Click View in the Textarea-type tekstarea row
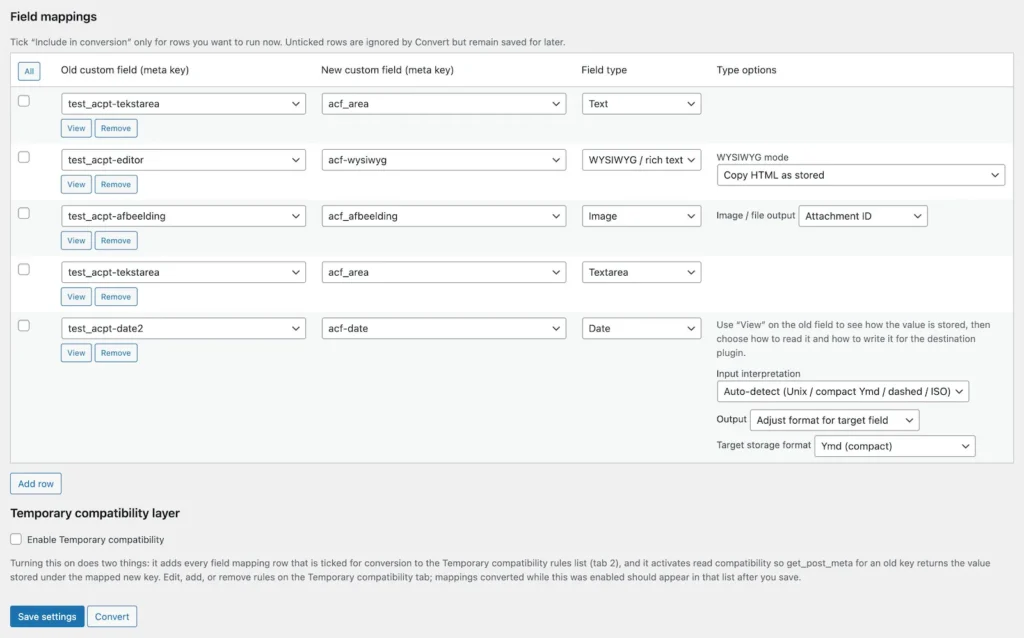The width and height of the screenshot is (1024, 638). tap(76, 297)
